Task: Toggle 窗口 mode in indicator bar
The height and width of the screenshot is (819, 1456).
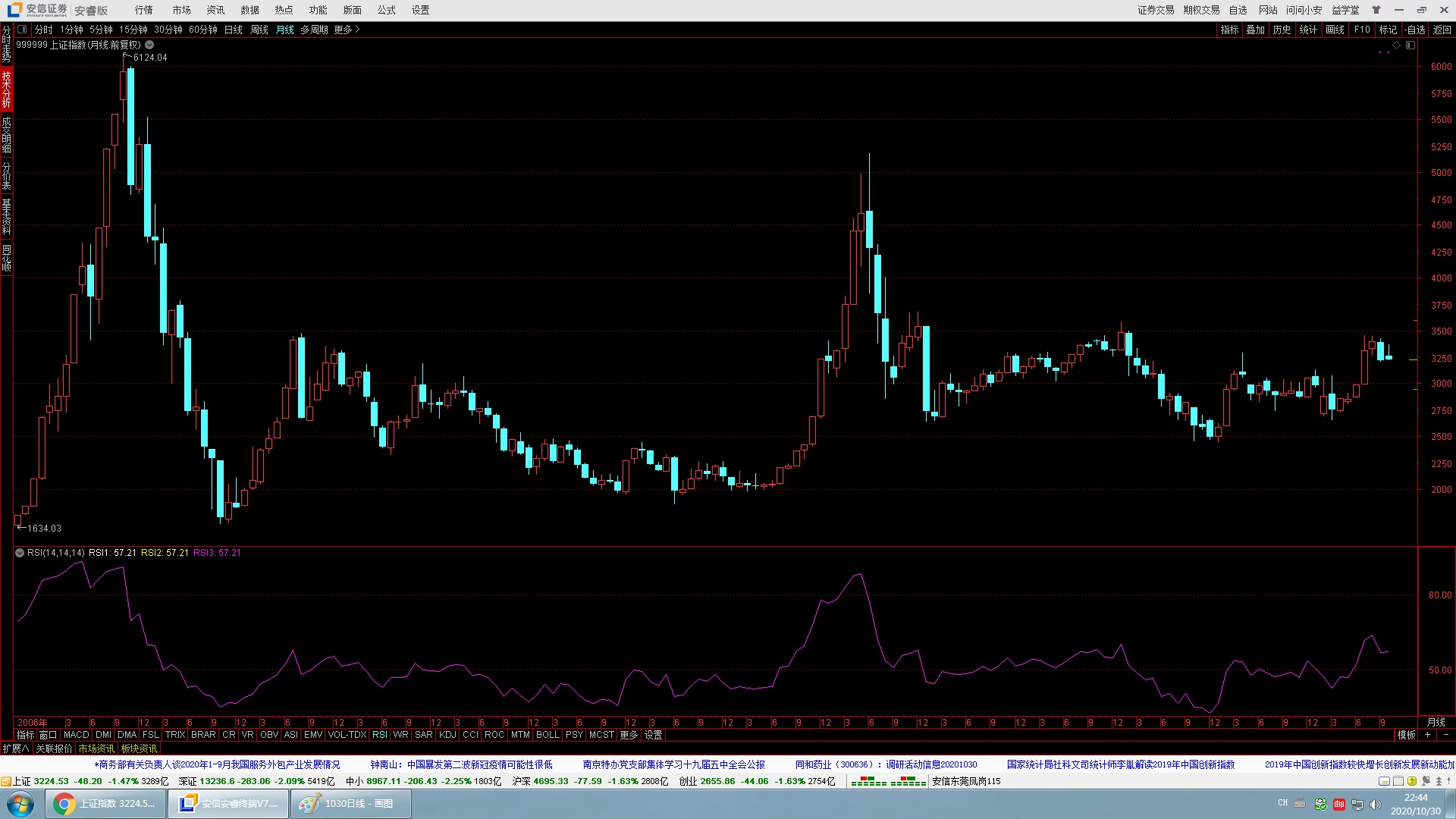Action: pyautogui.click(x=48, y=735)
